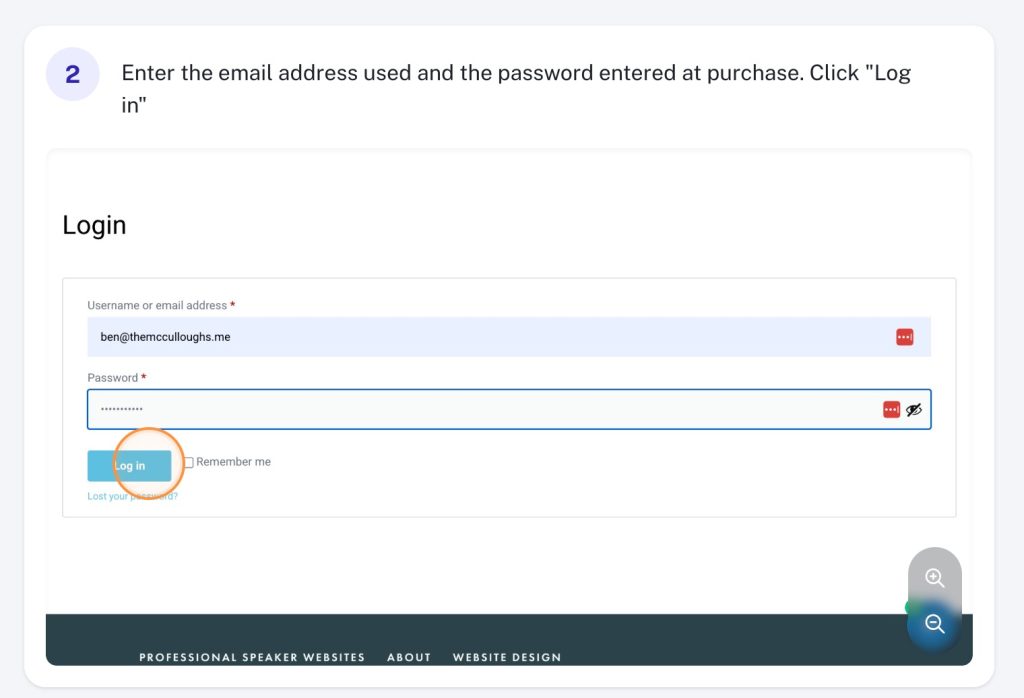Click the step number 2 badge

pos(72,74)
